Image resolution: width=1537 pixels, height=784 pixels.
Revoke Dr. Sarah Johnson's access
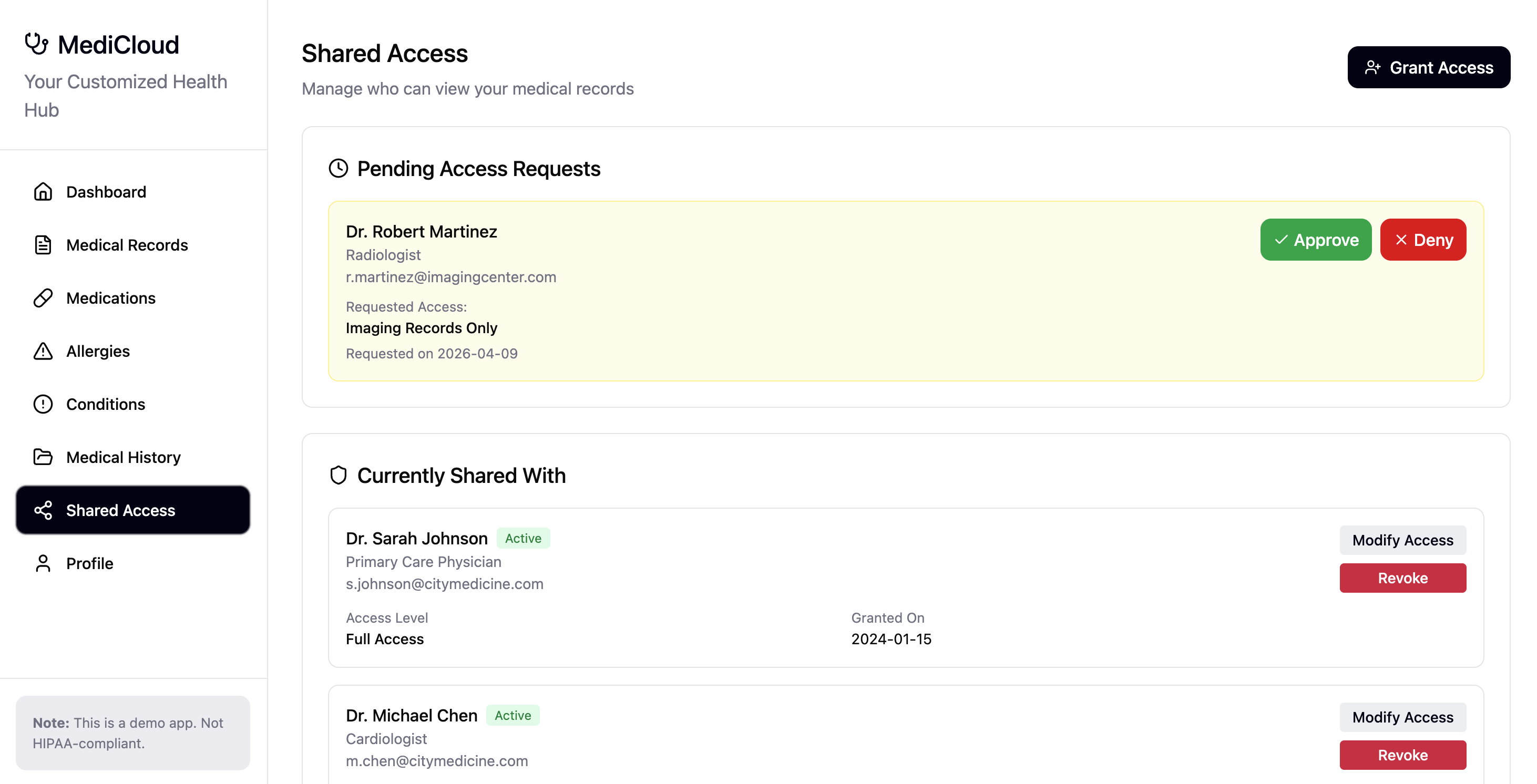click(1402, 578)
